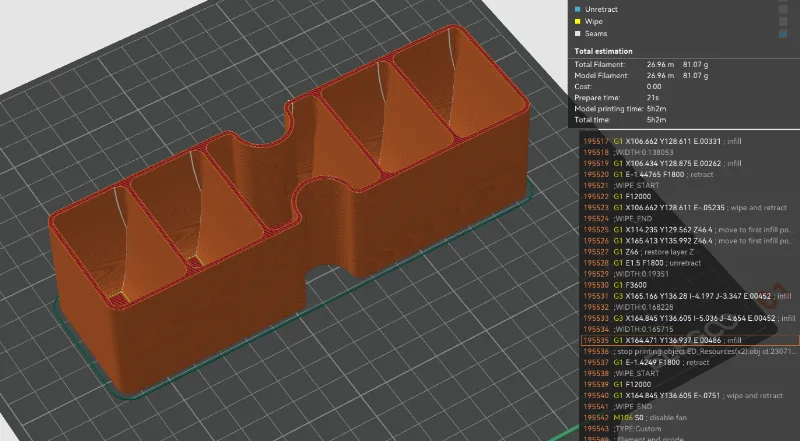
Task: Click the Total estimation section header
Action: [603, 51]
